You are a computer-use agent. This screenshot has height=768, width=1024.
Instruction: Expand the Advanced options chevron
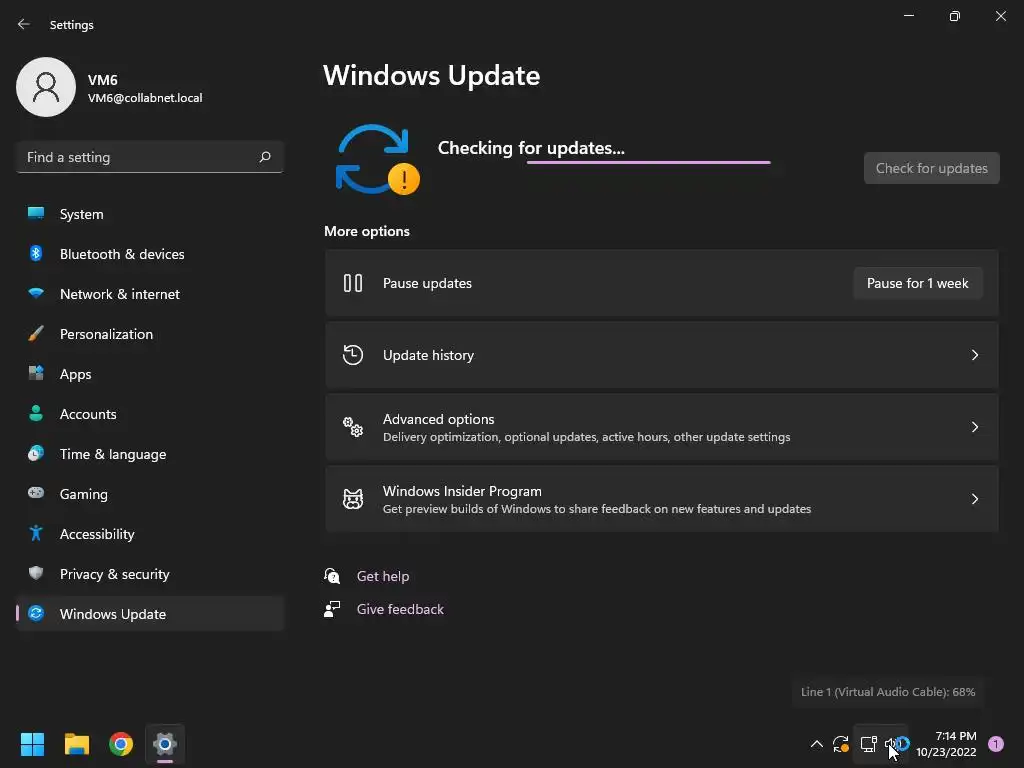click(x=974, y=427)
